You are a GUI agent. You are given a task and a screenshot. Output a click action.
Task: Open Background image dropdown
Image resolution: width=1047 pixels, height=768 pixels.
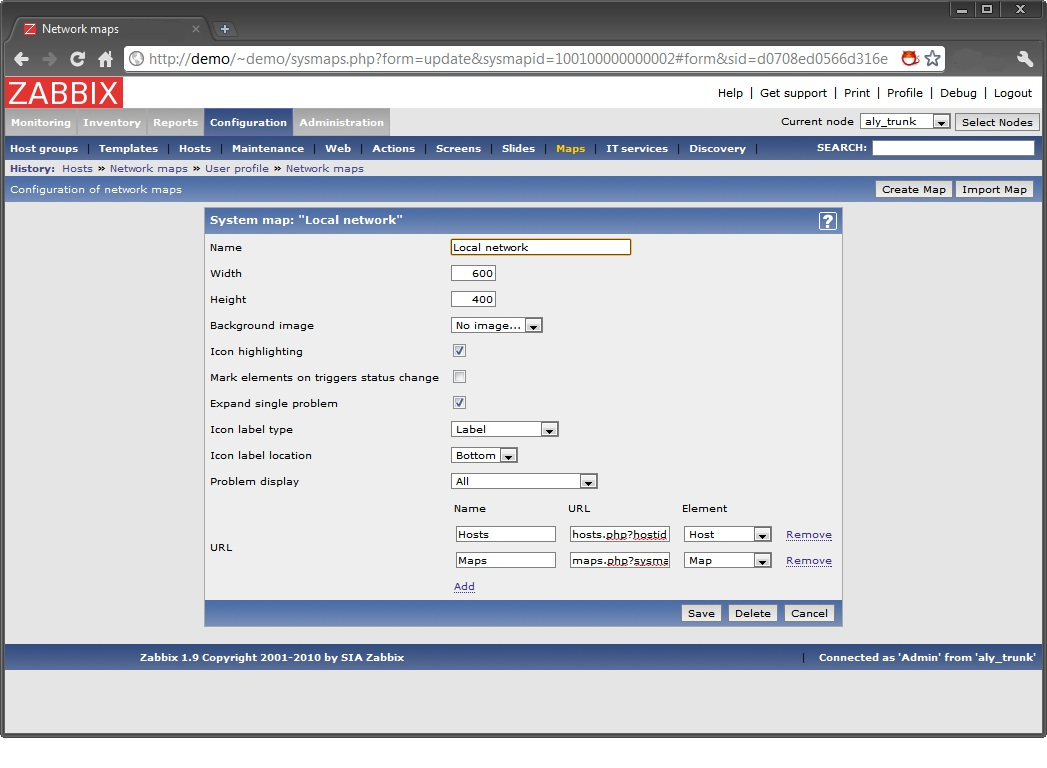[497, 325]
